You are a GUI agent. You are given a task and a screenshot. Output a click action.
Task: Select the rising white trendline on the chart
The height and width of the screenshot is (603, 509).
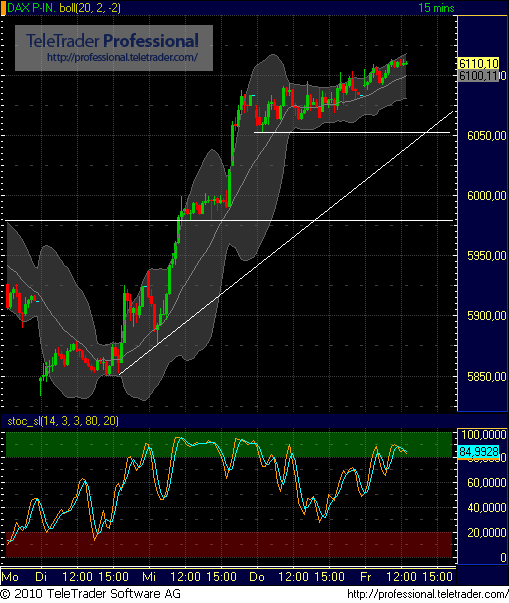(286, 243)
